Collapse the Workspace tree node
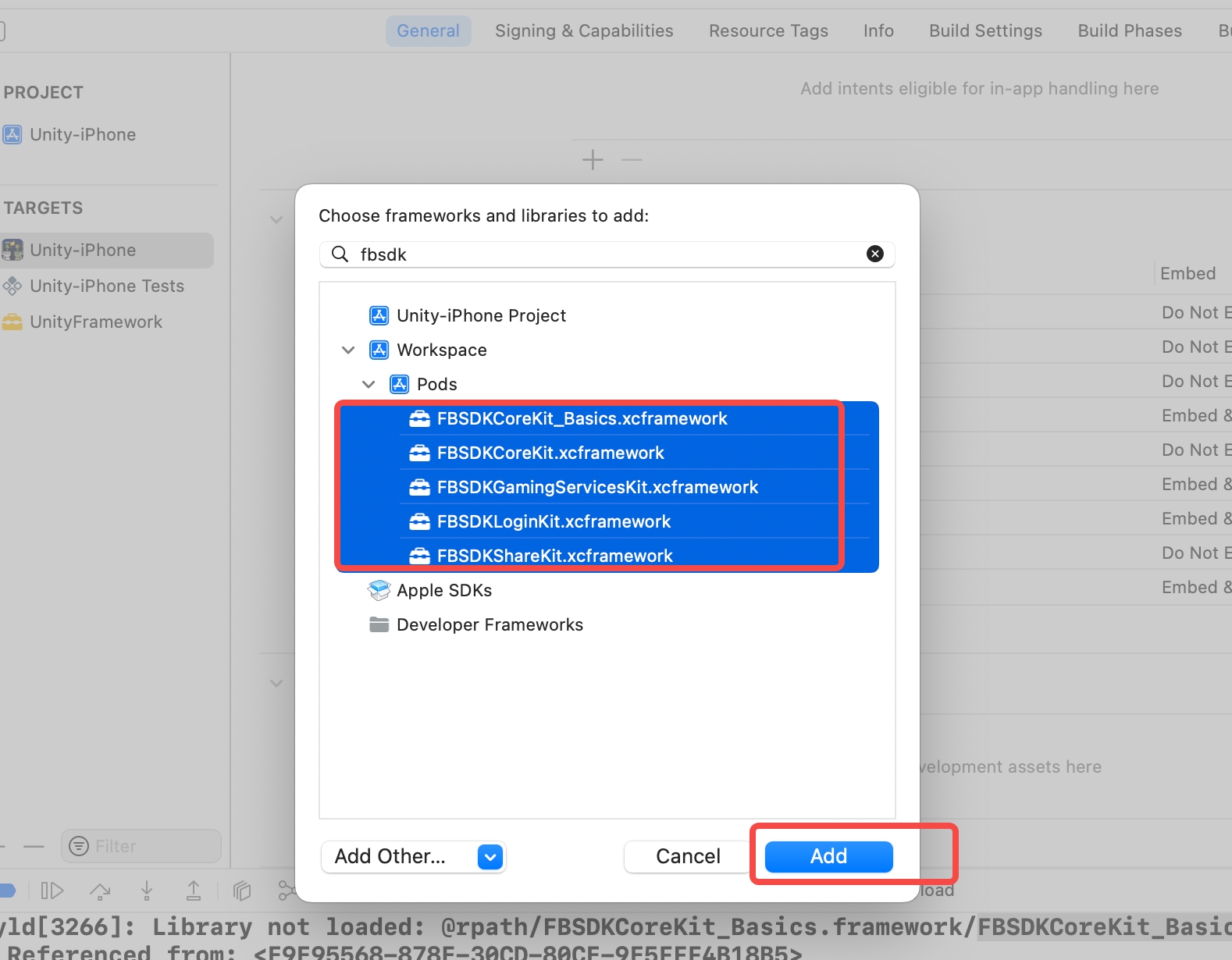 pos(348,350)
